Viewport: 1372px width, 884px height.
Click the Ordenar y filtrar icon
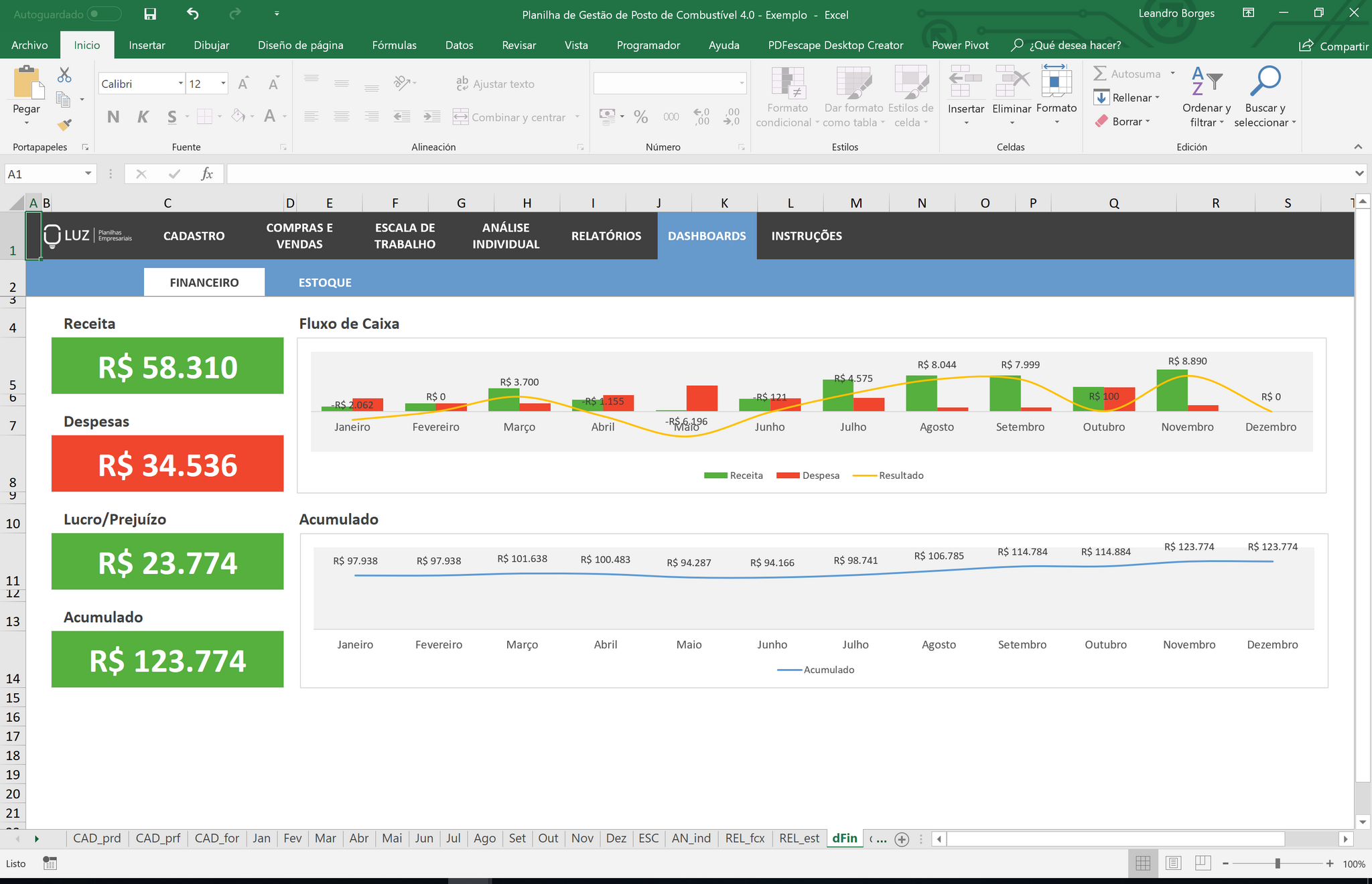1206,82
